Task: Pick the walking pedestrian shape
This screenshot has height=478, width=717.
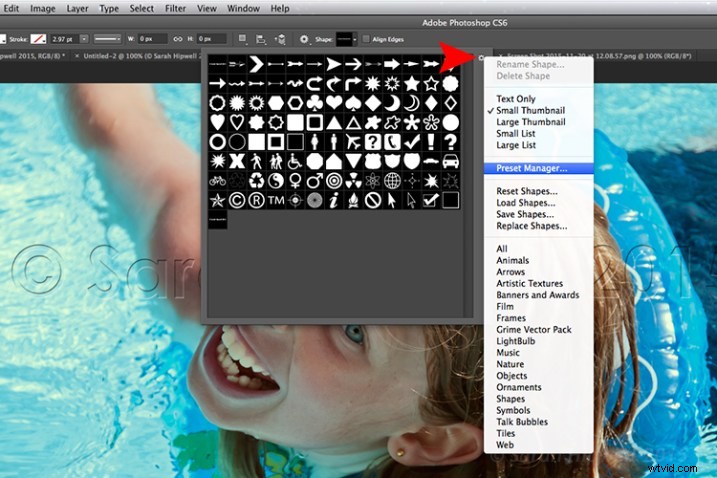Action: point(256,161)
